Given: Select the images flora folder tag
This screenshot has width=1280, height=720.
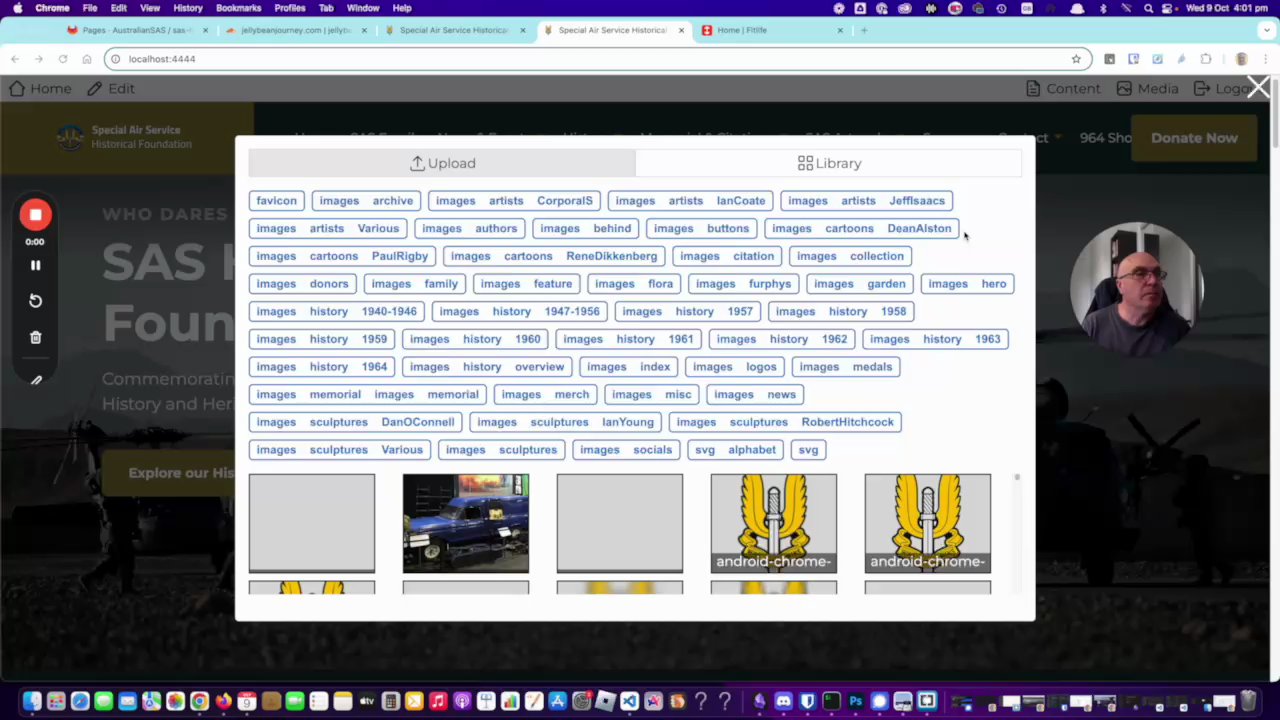Looking at the screenshot, I should point(634,284).
